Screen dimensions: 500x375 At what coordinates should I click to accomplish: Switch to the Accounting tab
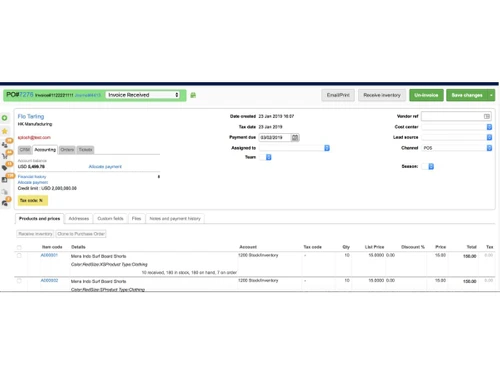point(45,150)
